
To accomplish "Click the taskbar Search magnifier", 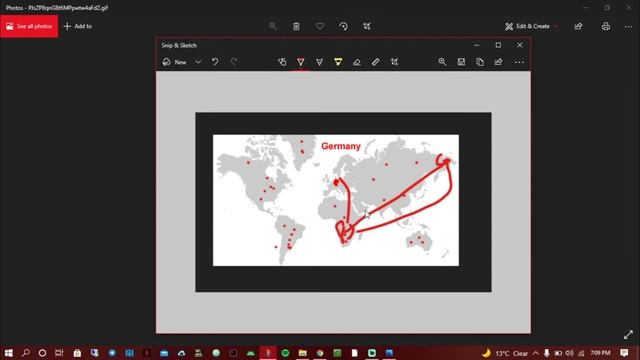I will click(x=26, y=353).
